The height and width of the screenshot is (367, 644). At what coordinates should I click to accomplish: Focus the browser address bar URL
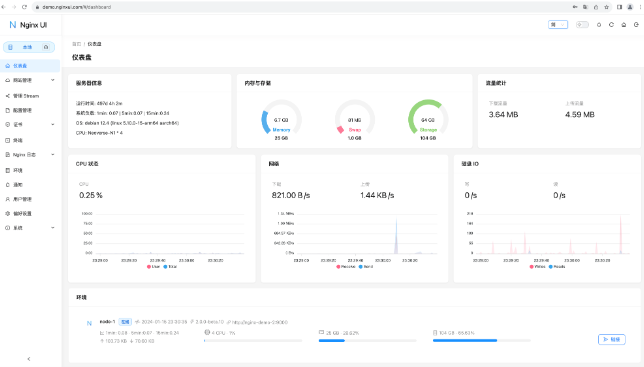pyautogui.click(x=76, y=7)
